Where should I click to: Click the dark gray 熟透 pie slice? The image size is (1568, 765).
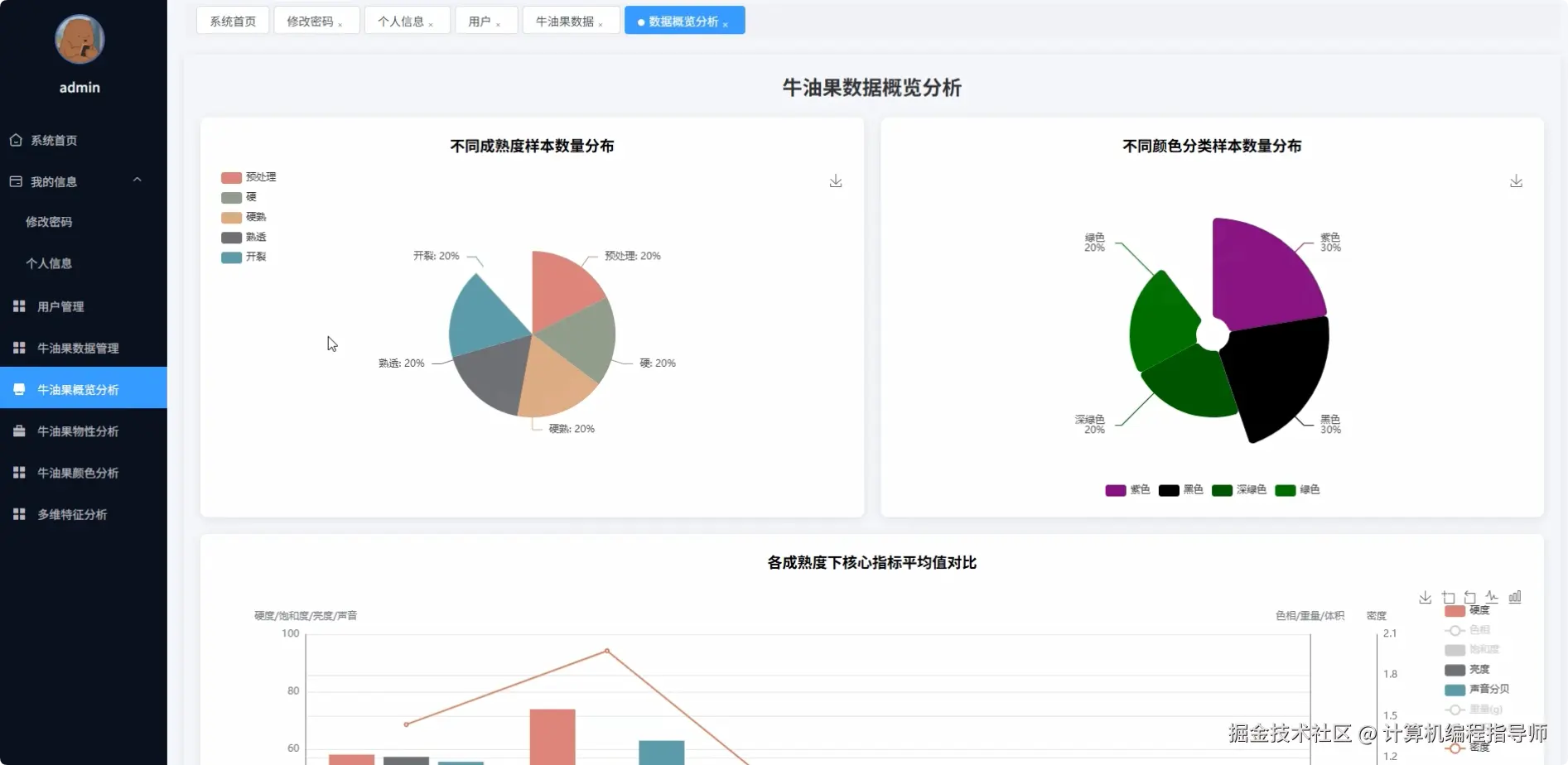[x=495, y=373]
